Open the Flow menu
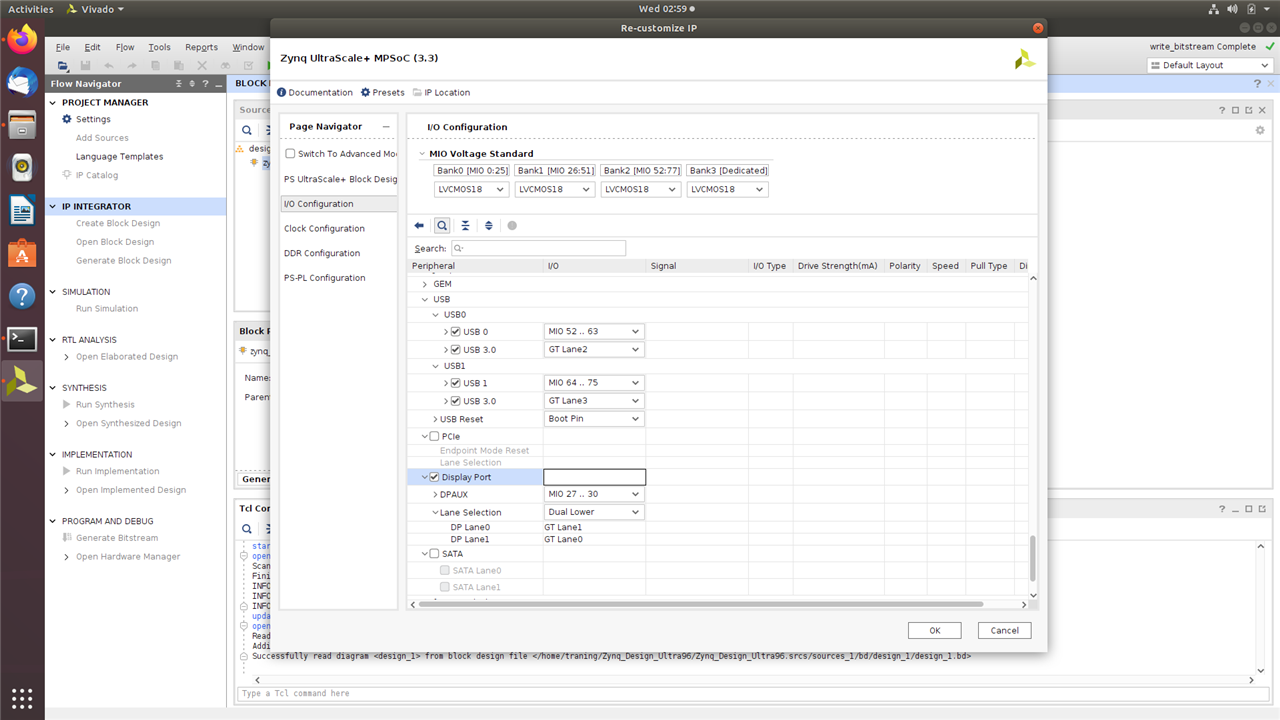Screen dimensions: 1280x720 click(x=125, y=47)
